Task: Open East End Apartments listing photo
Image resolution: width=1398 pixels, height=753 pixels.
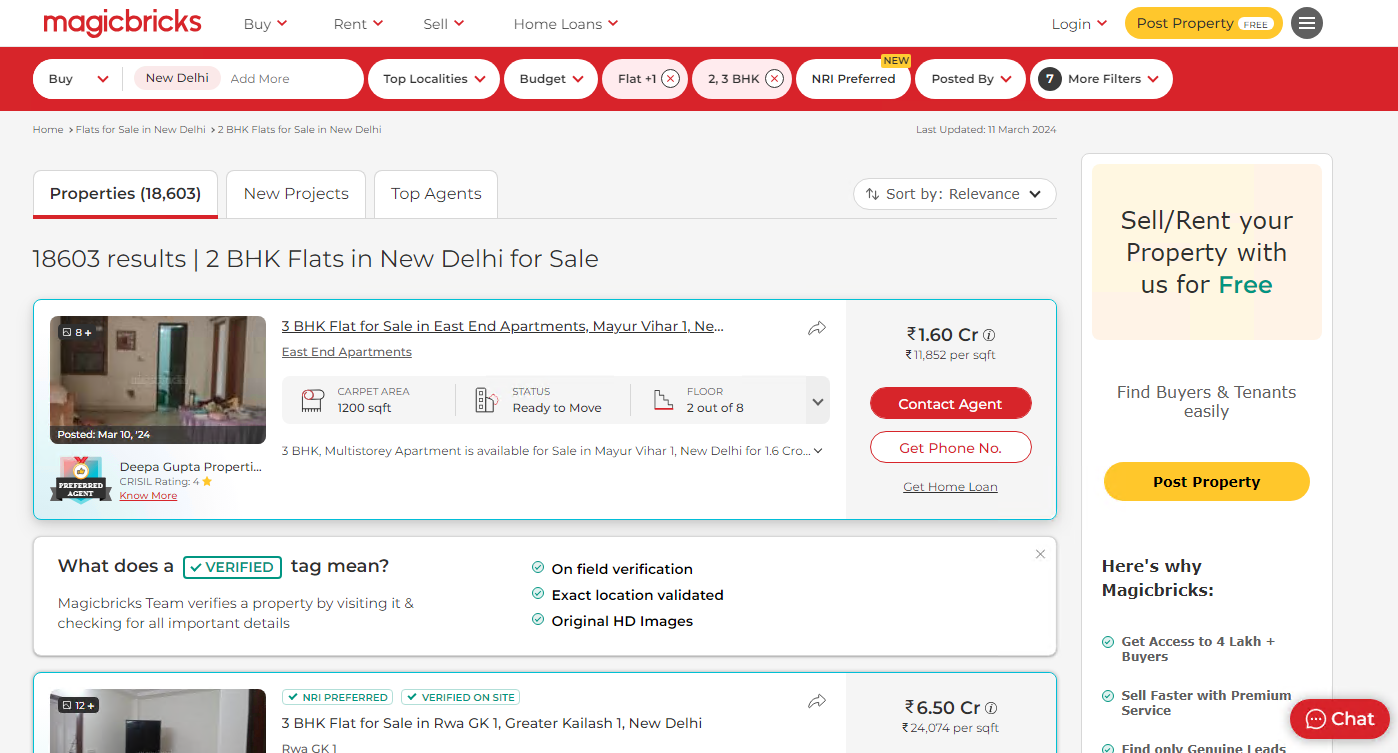Action: pyautogui.click(x=158, y=380)
